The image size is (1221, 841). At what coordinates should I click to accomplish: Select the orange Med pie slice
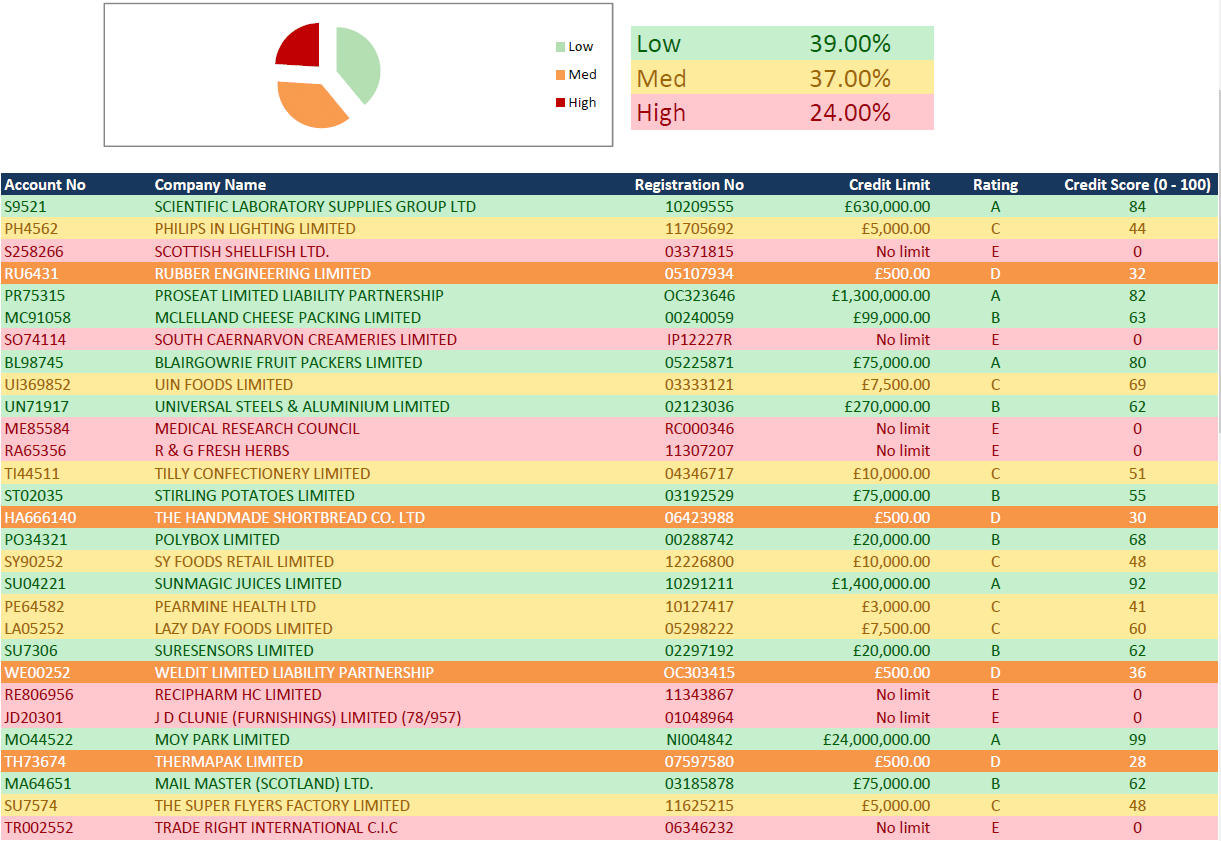310,104
